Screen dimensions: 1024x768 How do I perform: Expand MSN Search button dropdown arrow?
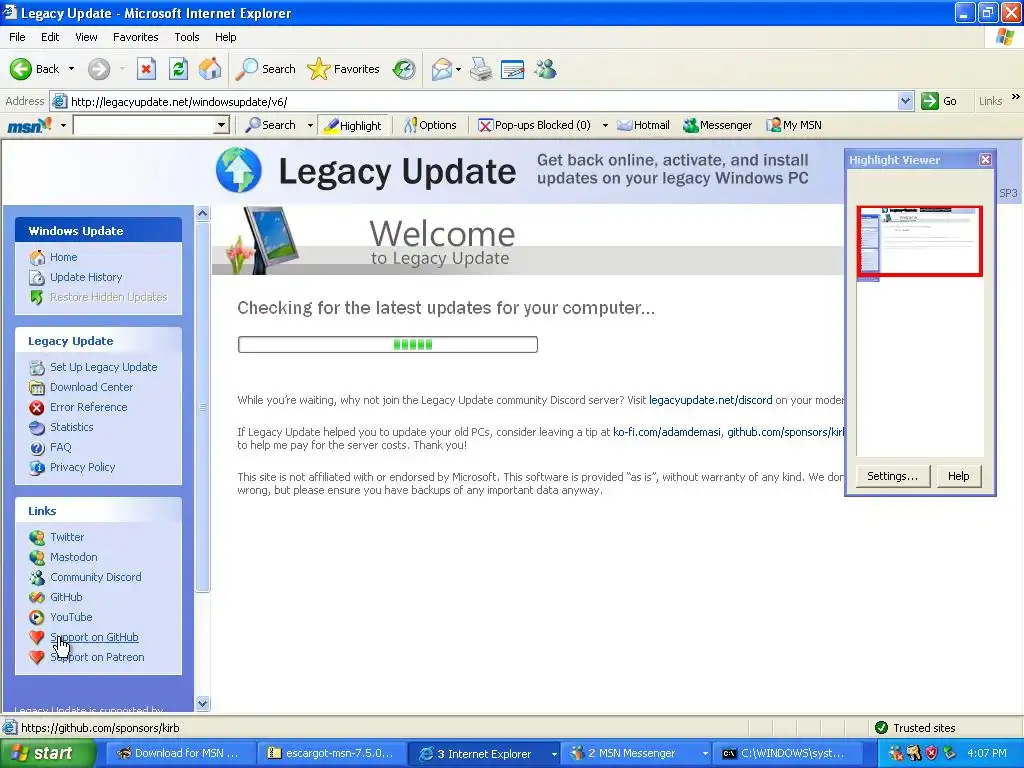point(310,125)
